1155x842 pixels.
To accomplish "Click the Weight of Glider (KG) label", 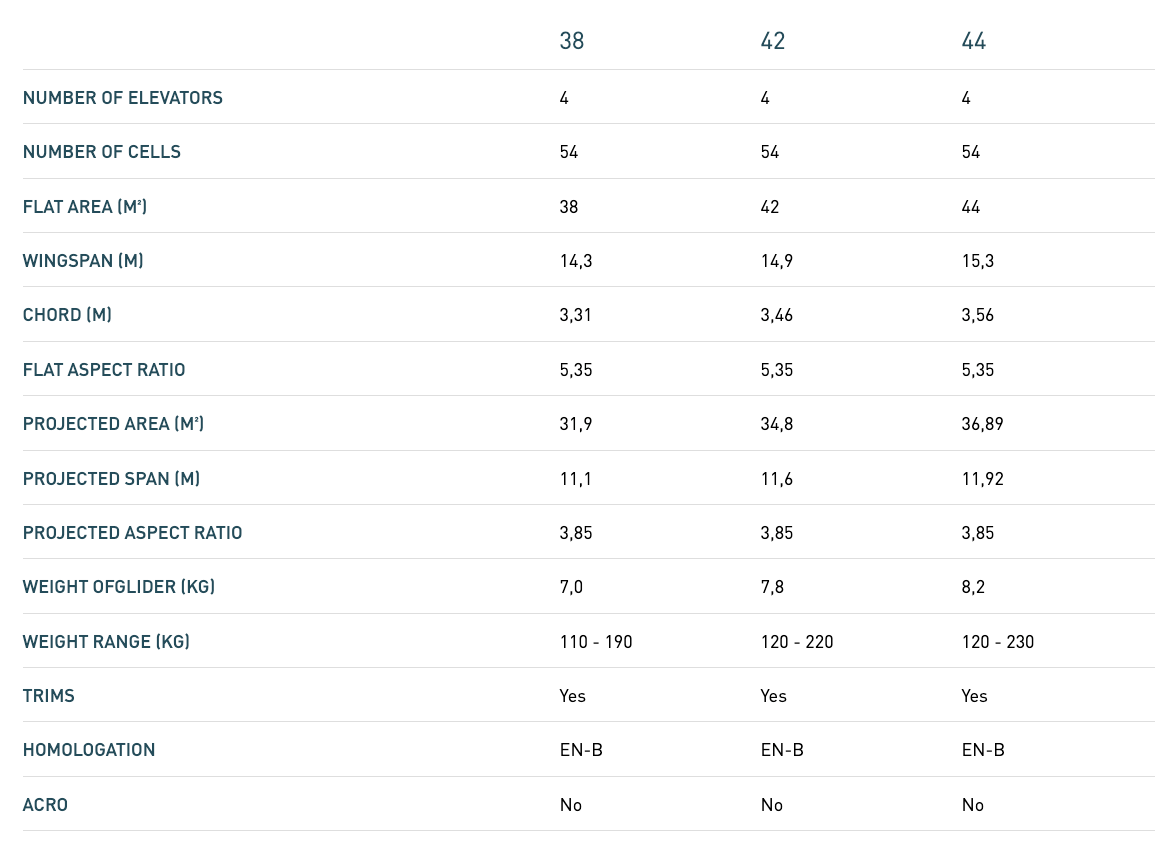I will click(119, 587).
